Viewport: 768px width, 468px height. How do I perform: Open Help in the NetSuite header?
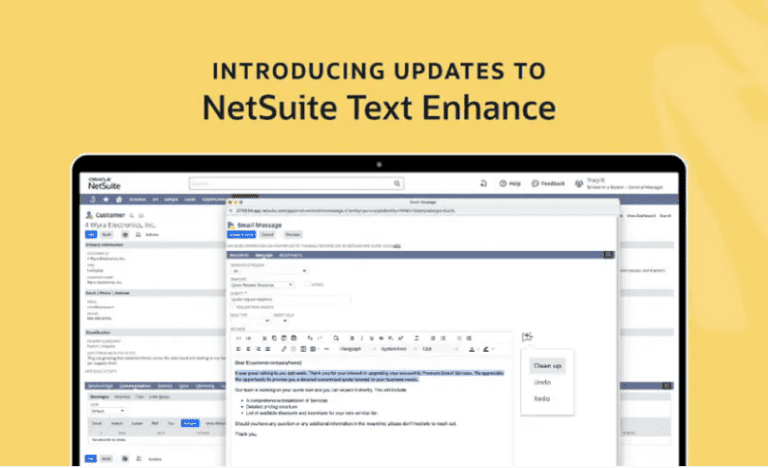[x=510, y=183]
